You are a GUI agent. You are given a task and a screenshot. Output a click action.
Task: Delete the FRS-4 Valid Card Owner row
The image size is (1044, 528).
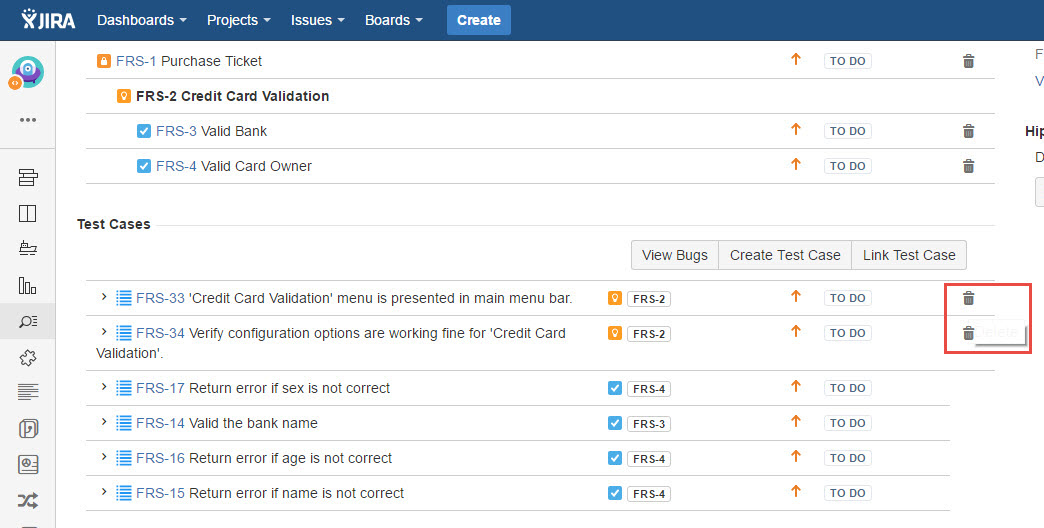[x=969, y=166]
